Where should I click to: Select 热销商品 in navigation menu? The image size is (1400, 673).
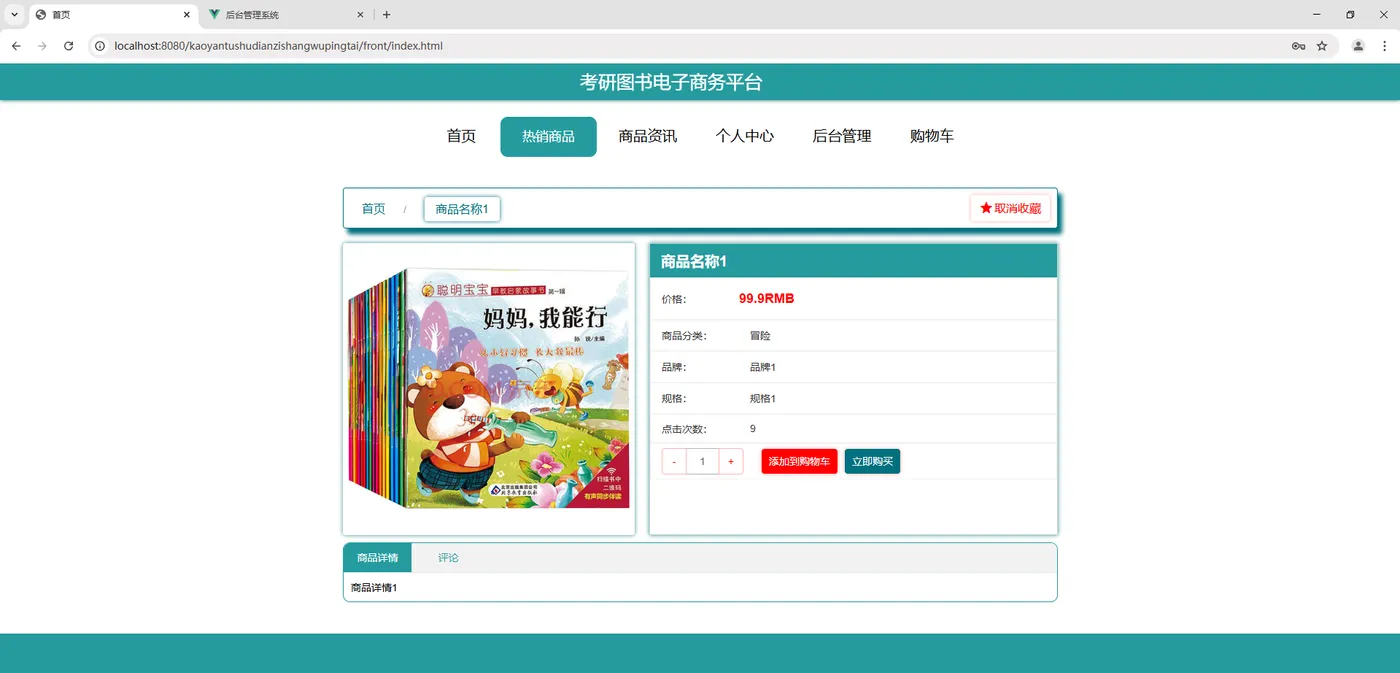point(548,136)
